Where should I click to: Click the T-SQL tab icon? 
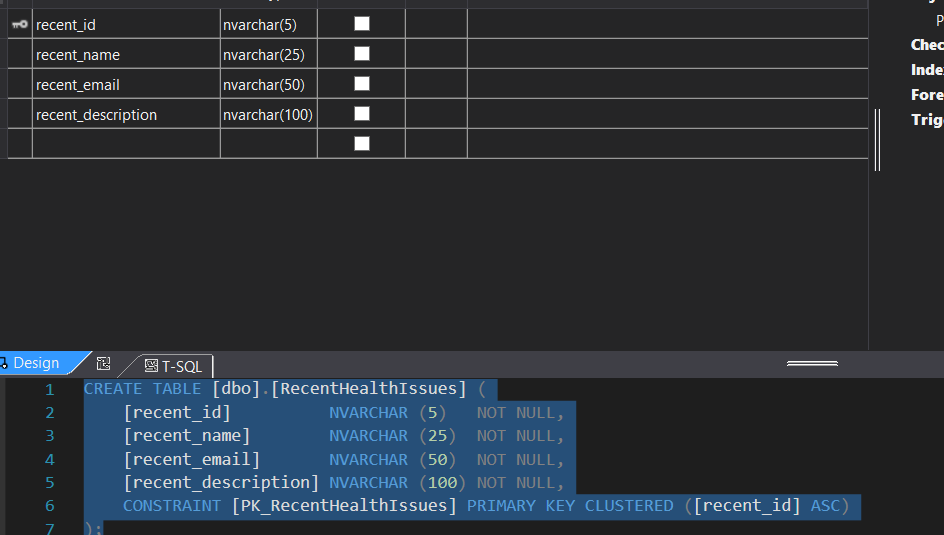pyautogui.click(x=151, y=366)
